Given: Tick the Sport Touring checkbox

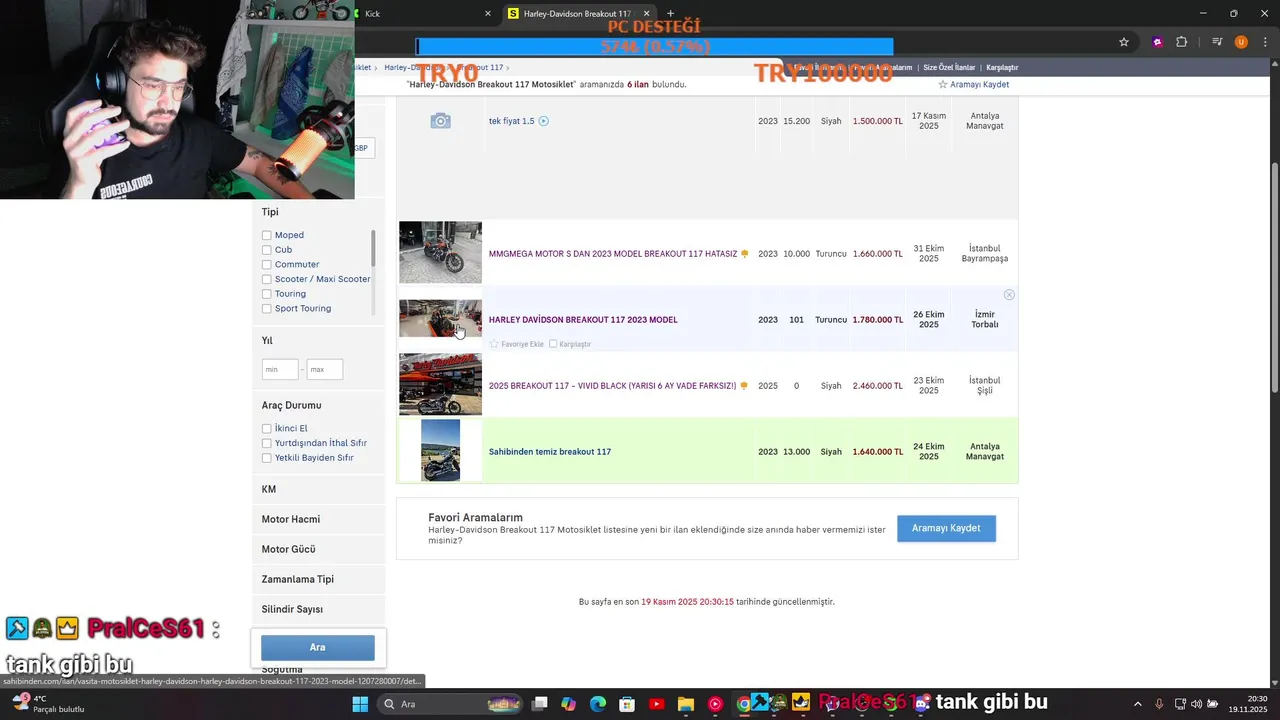Looking at the screenshot, I should [x=266, y=309].
